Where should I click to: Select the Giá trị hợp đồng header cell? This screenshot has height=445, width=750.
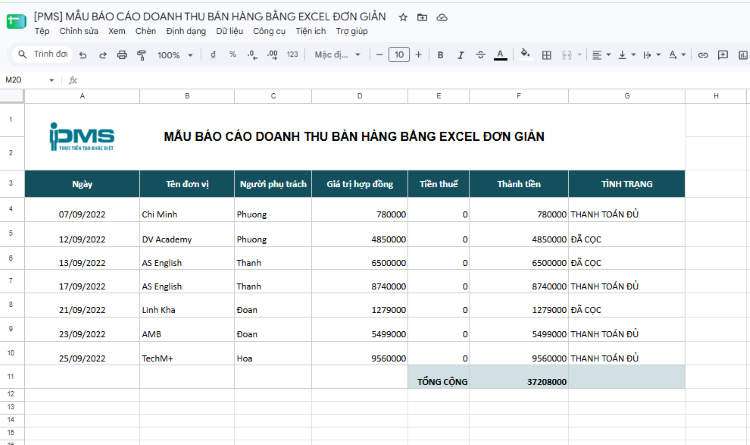pos(359,184)
